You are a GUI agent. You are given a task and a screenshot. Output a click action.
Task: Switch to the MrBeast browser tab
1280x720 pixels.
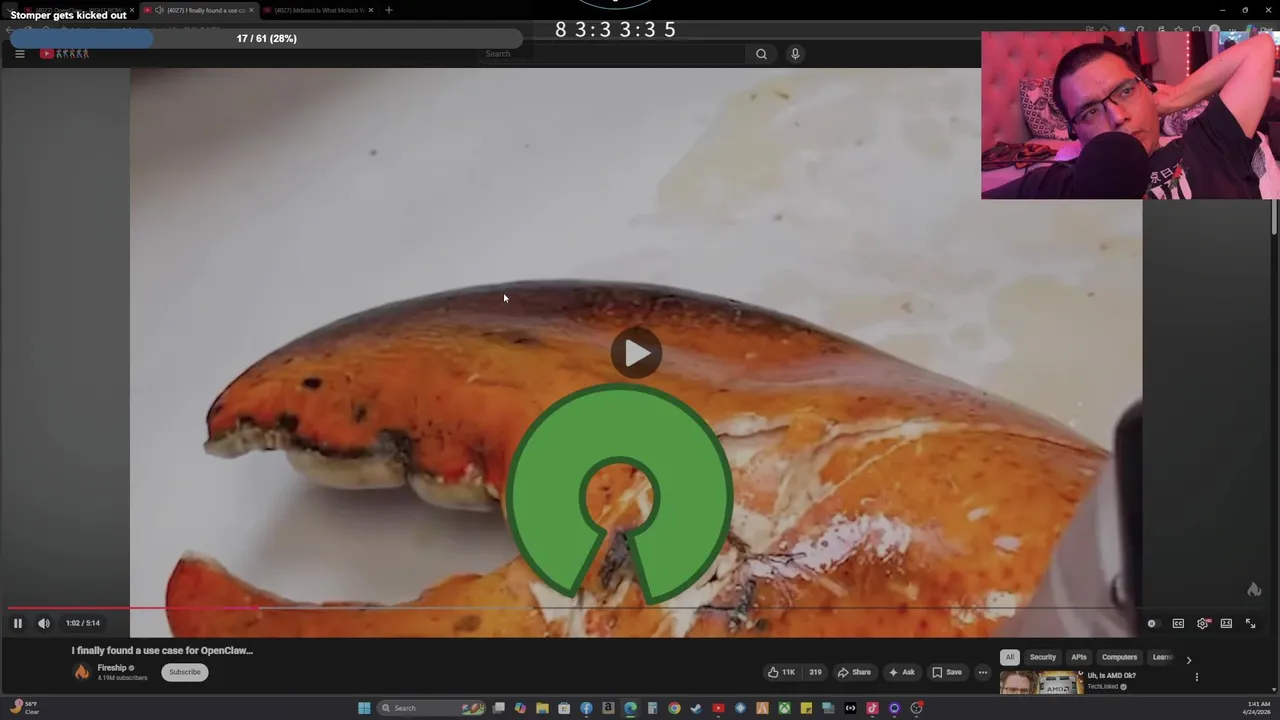[x=318, y=10]
